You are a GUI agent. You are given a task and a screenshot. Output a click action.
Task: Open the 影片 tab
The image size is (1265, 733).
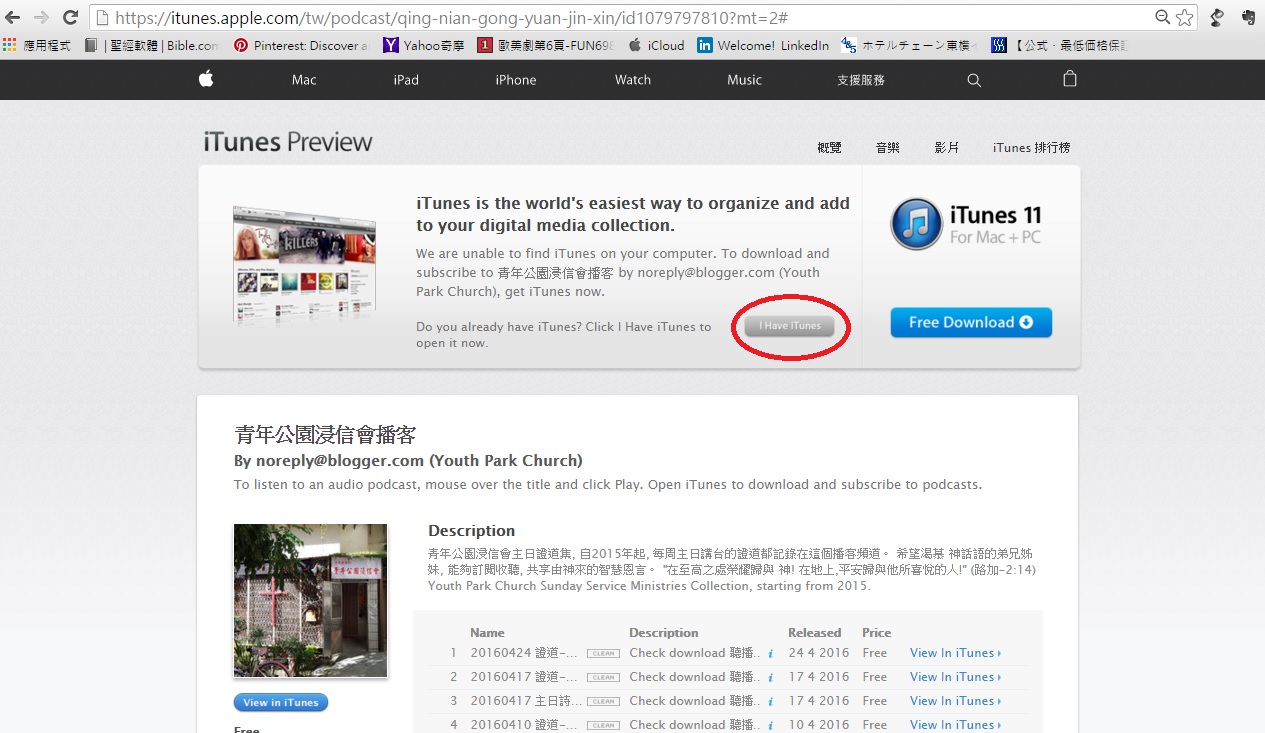pyautogui.click(x=946, y=148)
